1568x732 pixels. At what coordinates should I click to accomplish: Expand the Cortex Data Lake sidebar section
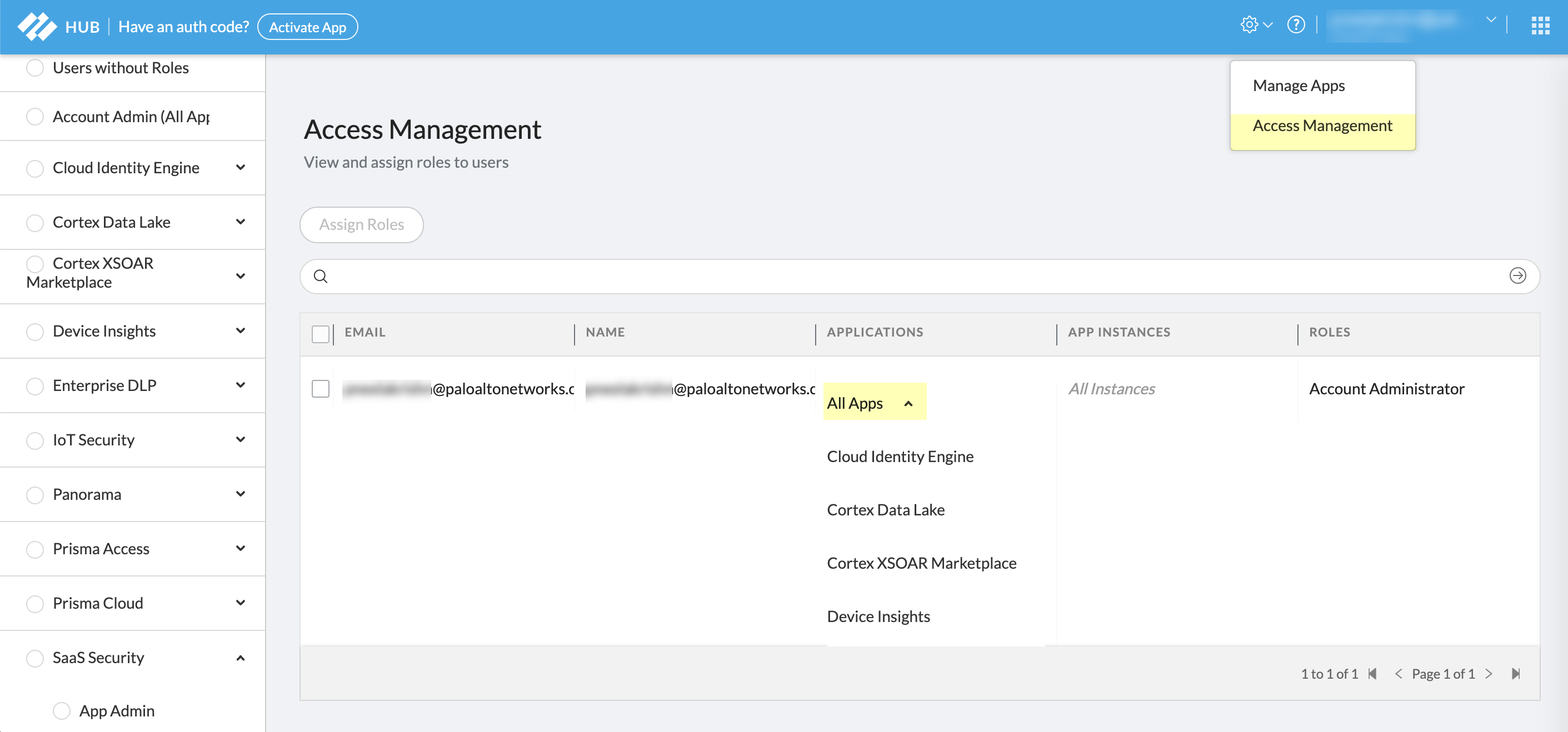241,222
